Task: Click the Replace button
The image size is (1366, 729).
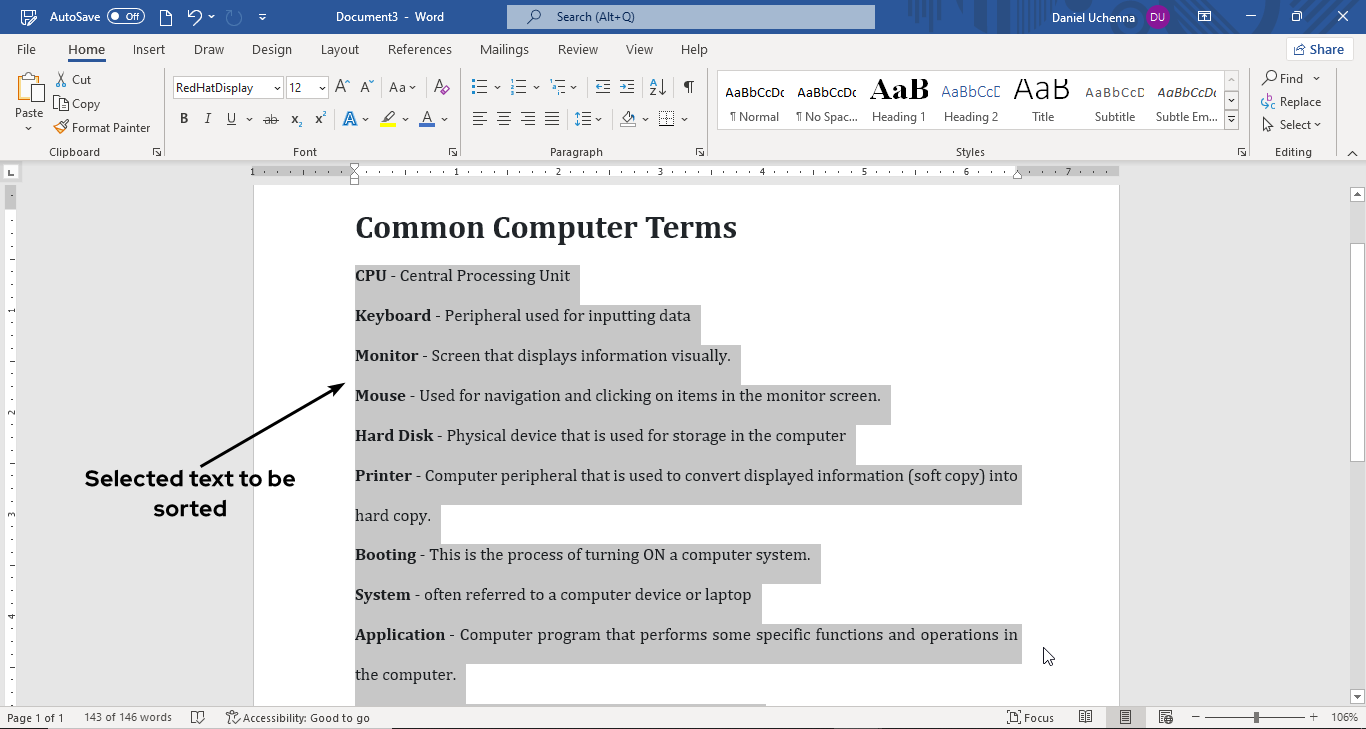Action: point(1291,101)
